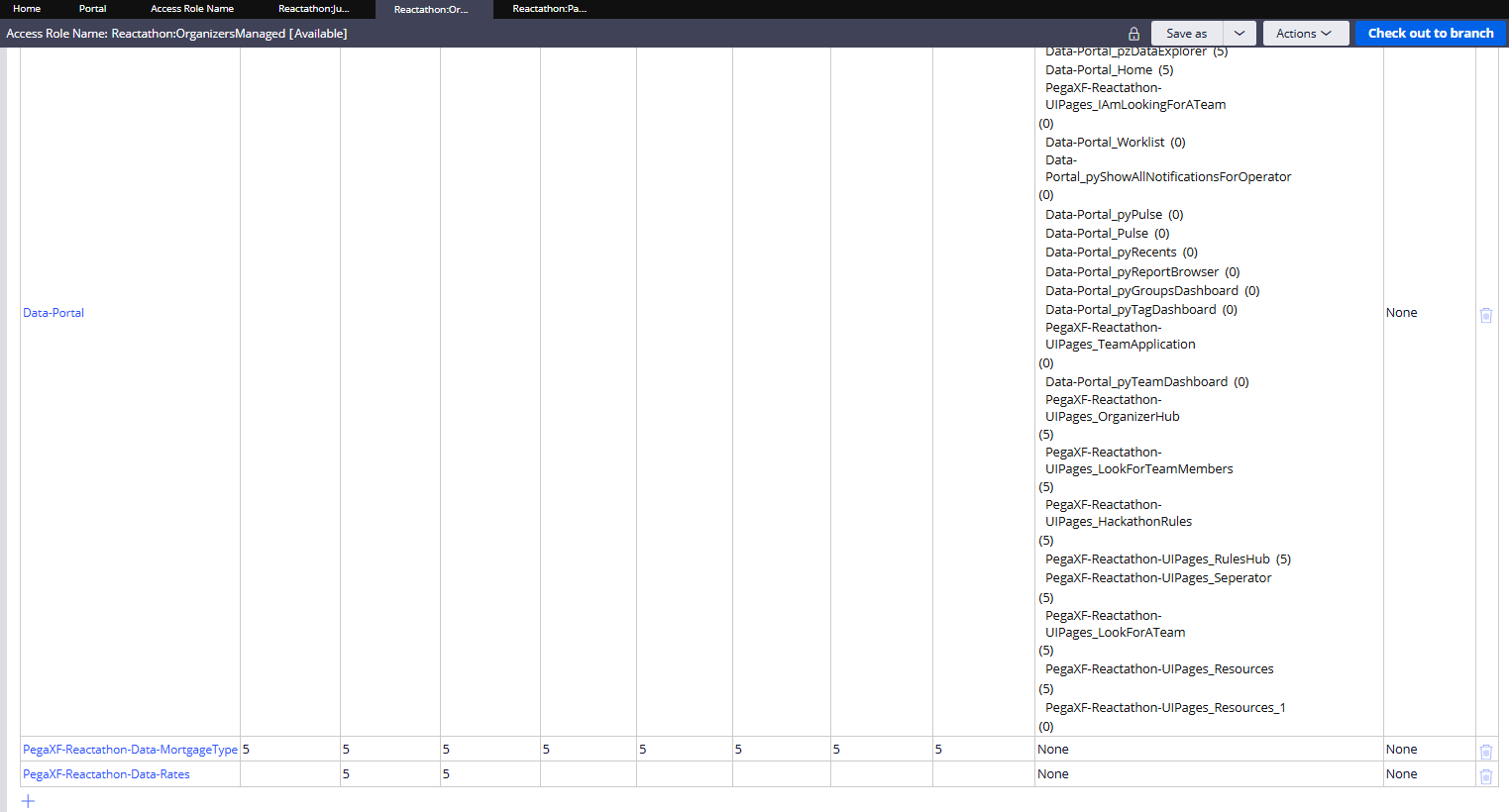Open the Access Role Name tab

[192, 9]
